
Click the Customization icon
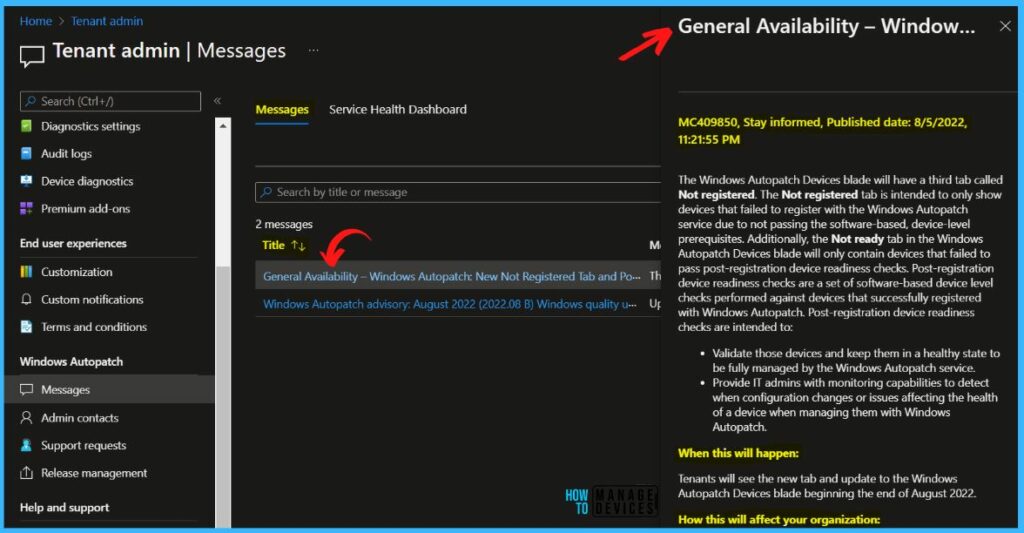[26, 272]
